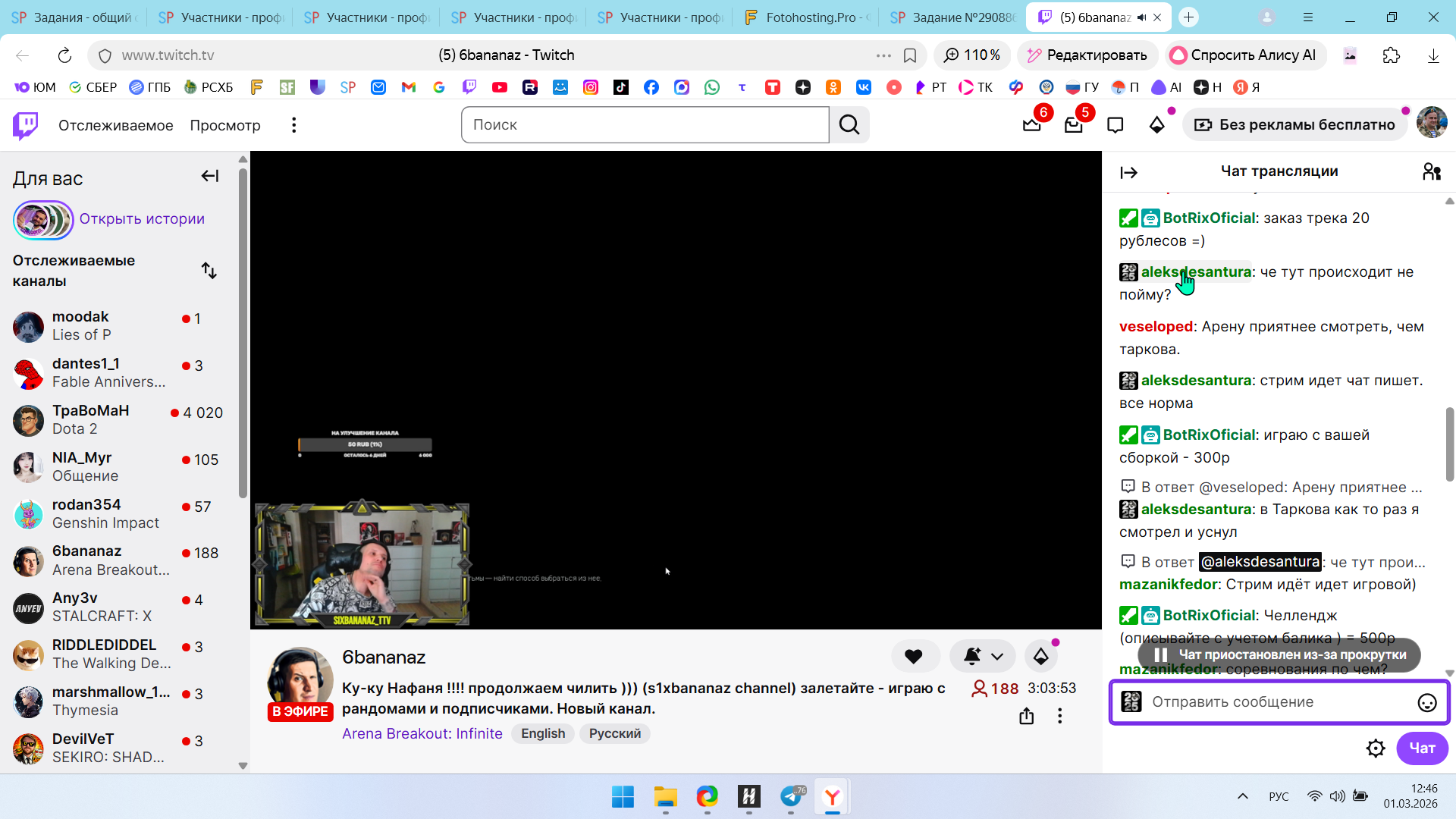
Task: Open the three-dot menu beside Просмотр
Action: tap(293, 125)
